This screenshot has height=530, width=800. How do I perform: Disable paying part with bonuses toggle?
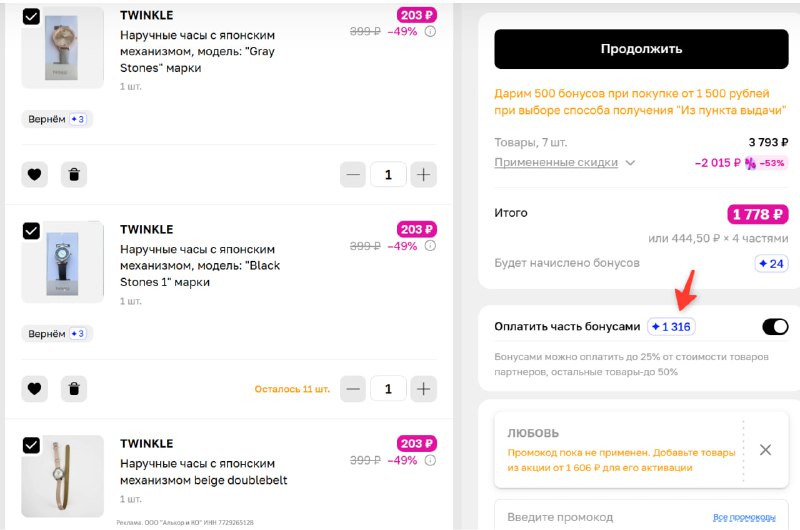point(775,327)
